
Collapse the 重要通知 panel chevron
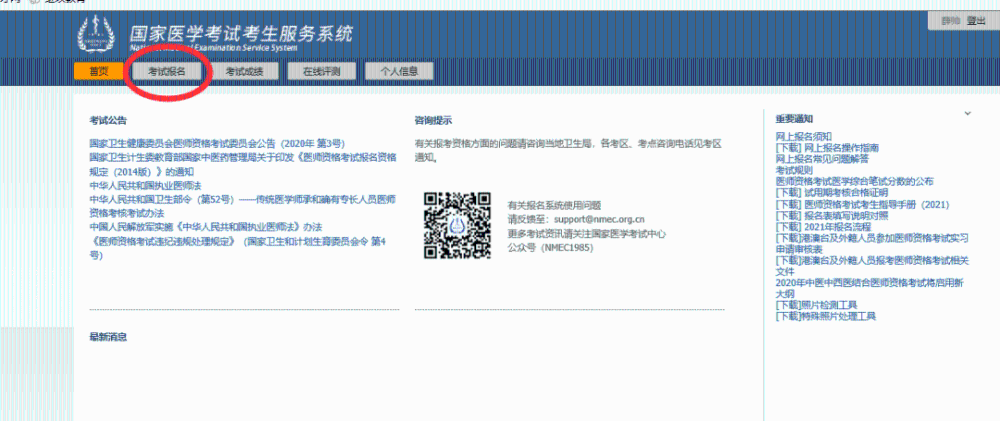pyautogui.click(x=967, y=114)
